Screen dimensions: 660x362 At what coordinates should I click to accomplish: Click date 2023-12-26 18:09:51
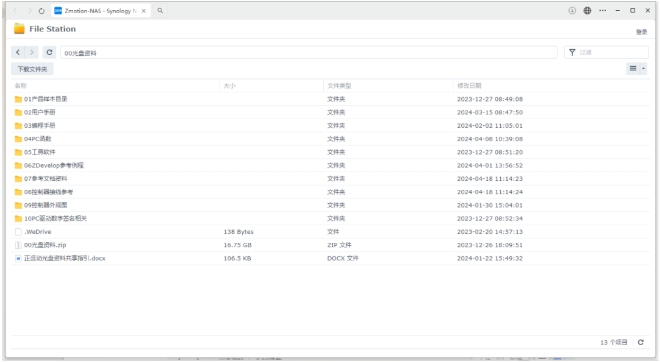coord(490,245)
